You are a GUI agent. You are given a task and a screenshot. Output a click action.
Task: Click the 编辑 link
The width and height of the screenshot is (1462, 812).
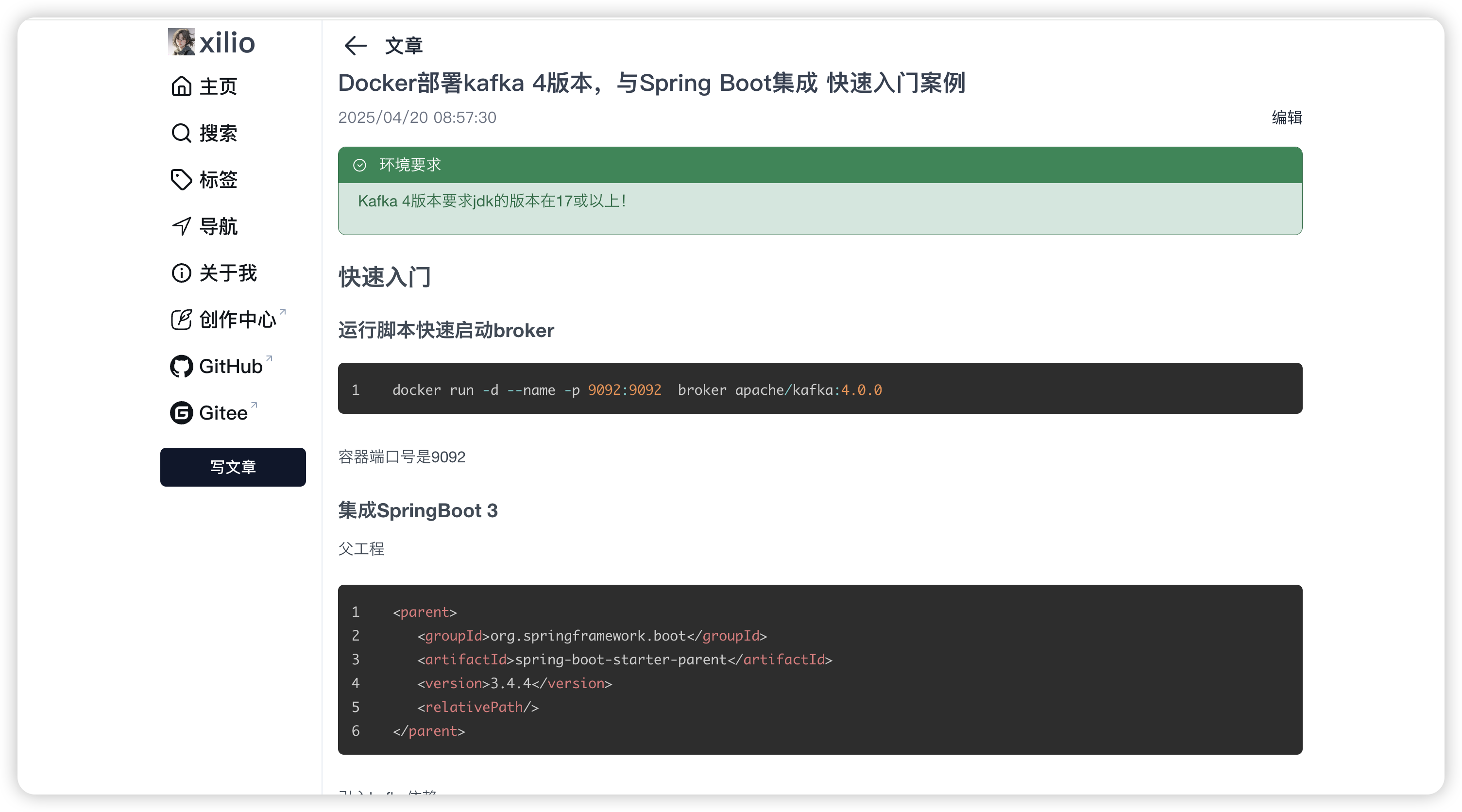(x=1286, y=118)
